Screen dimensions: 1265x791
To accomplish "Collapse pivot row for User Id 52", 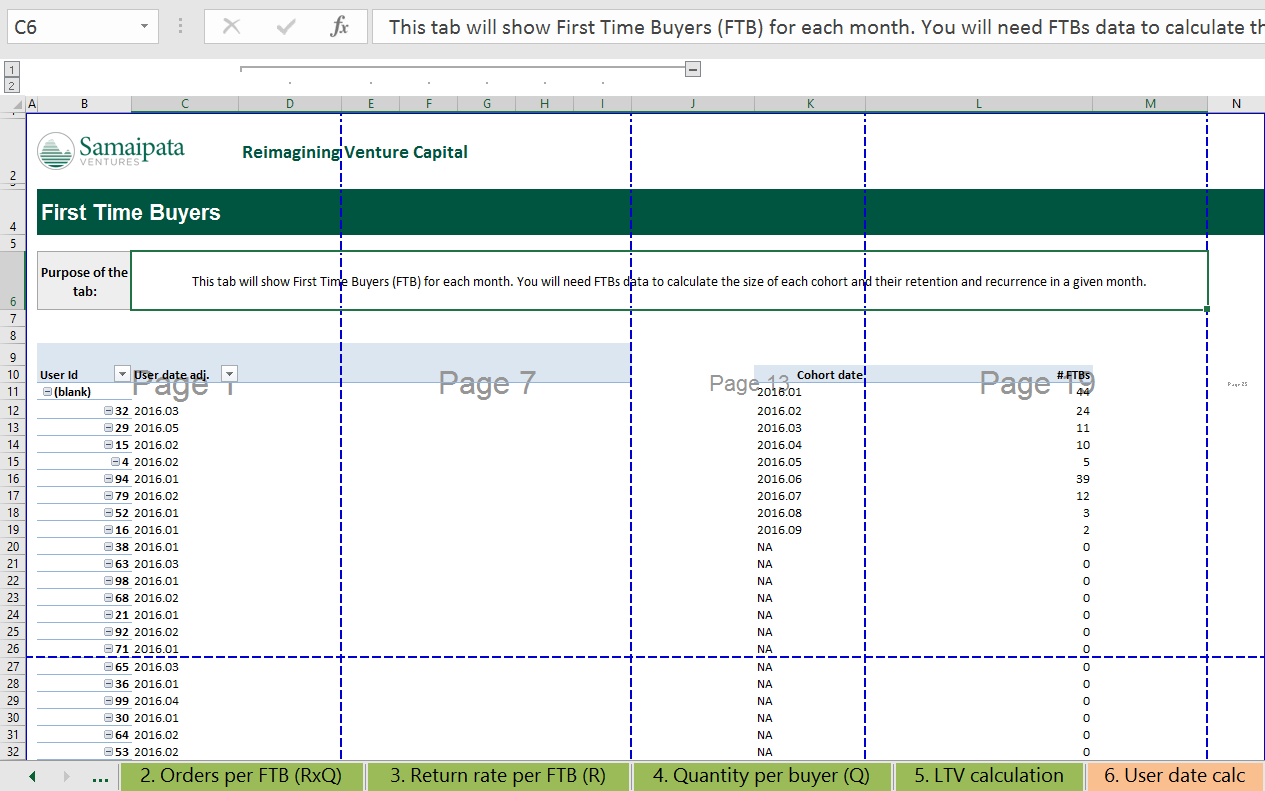I will tap(109, 513).
